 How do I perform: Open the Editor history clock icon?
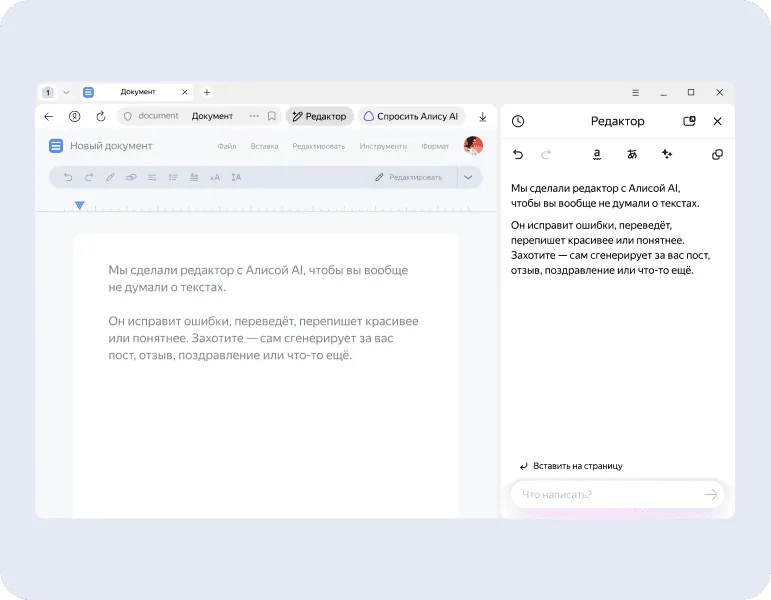pos(518,121)
